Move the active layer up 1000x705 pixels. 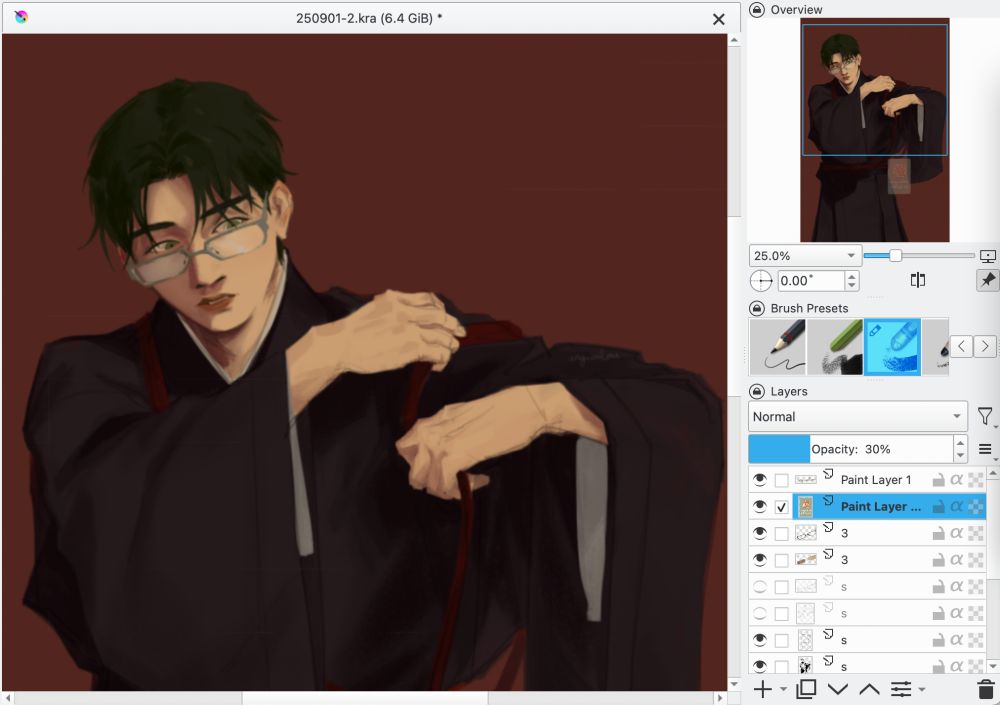pos(869,689)
